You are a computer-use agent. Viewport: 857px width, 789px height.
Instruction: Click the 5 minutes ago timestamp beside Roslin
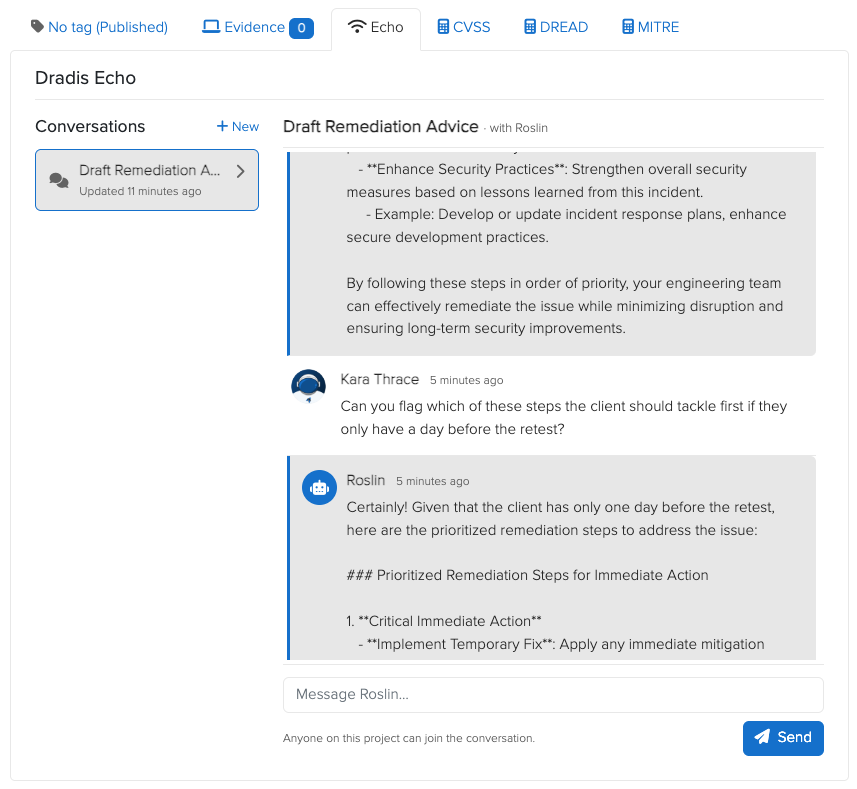click(x=432, y=481)
